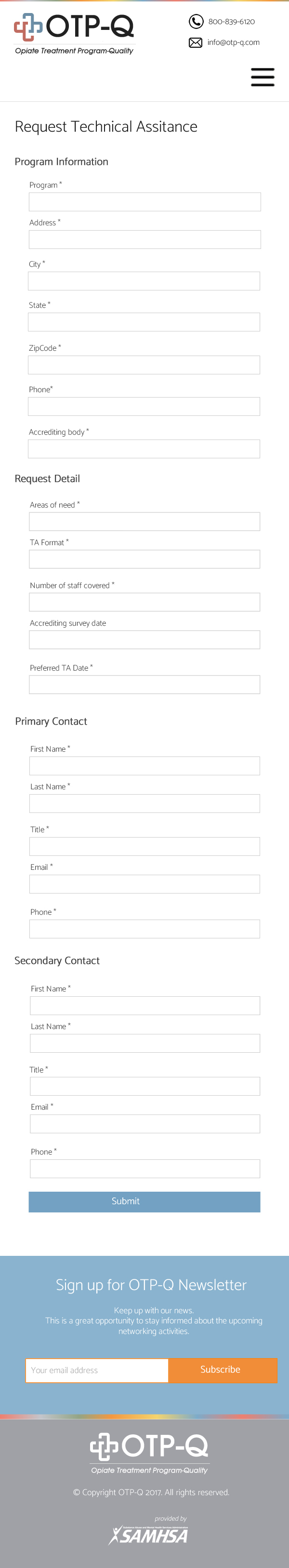Open the info@otp-q.com email link
Screen dimensions: 289x1568
pyautogui.click(x=233, y=42)
